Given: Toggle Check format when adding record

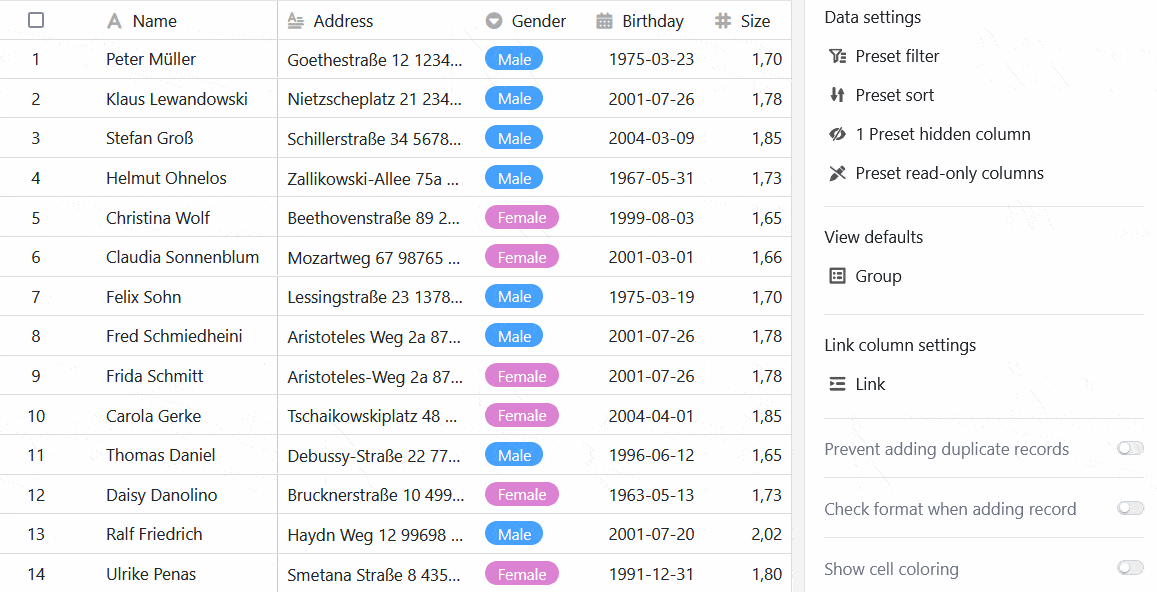Looking at the screenshot, I should pos(1130,509).
